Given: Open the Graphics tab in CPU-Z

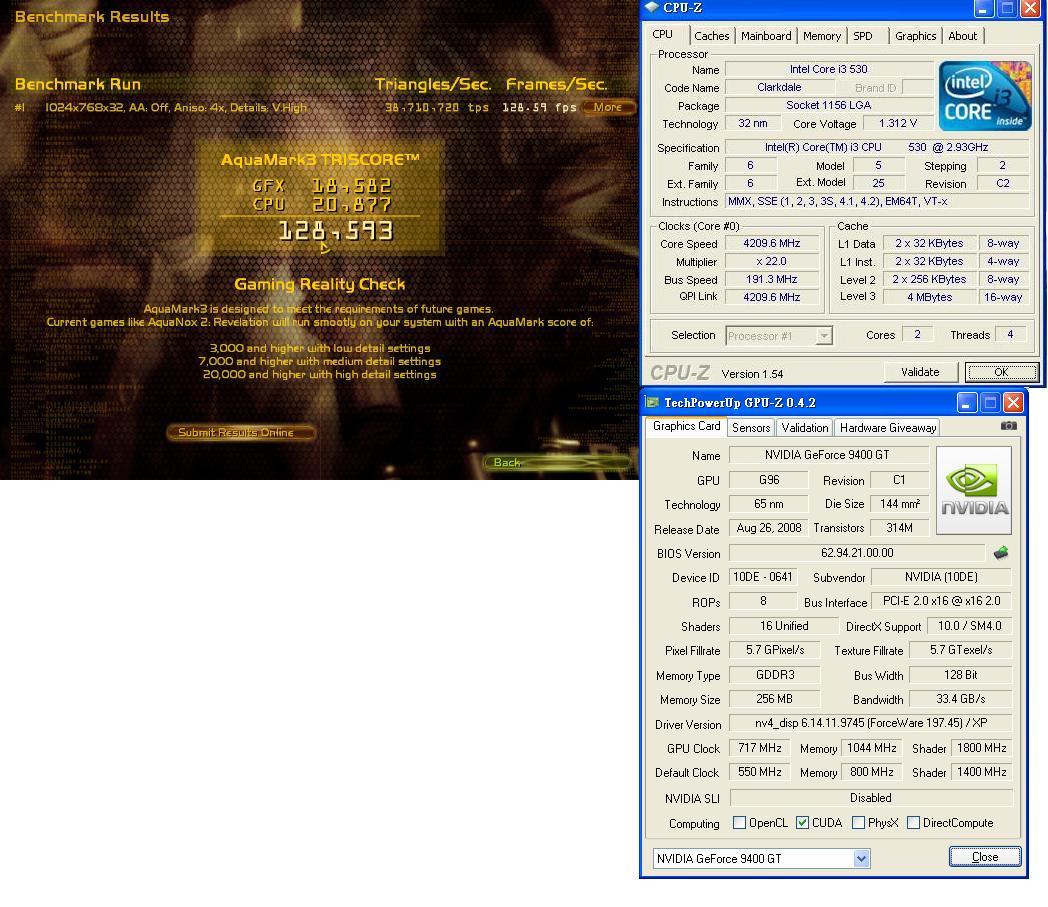Looking at the screenshot, I should (915, 36).
